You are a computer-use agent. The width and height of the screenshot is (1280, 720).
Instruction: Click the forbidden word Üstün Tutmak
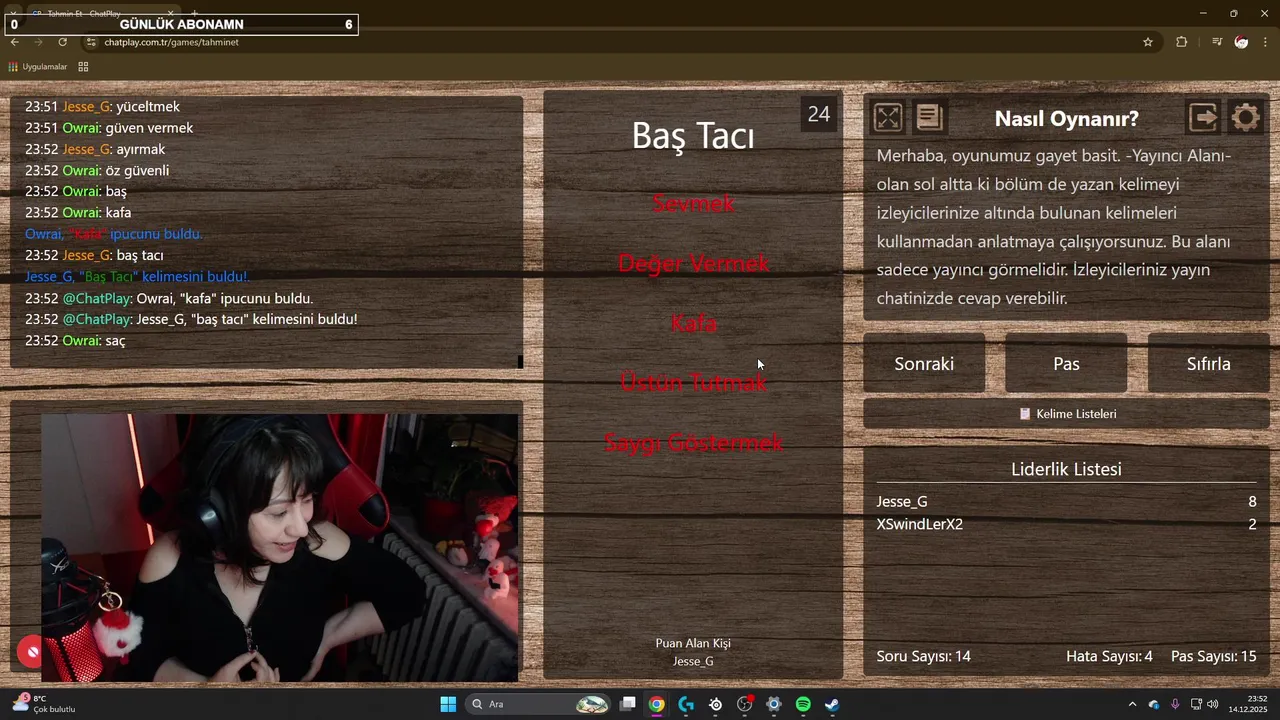pos(693,383)
